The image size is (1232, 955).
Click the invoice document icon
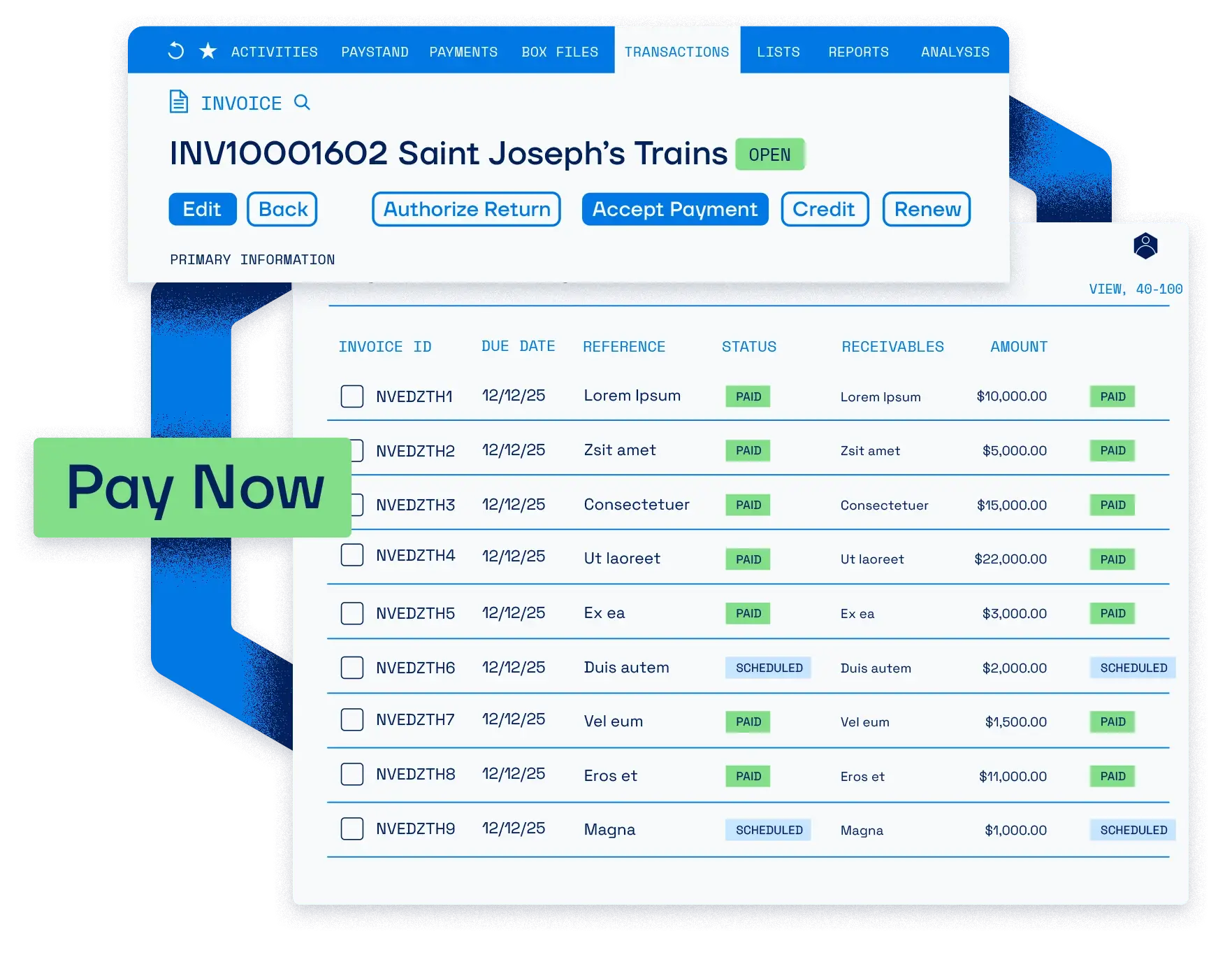[179, 102]
